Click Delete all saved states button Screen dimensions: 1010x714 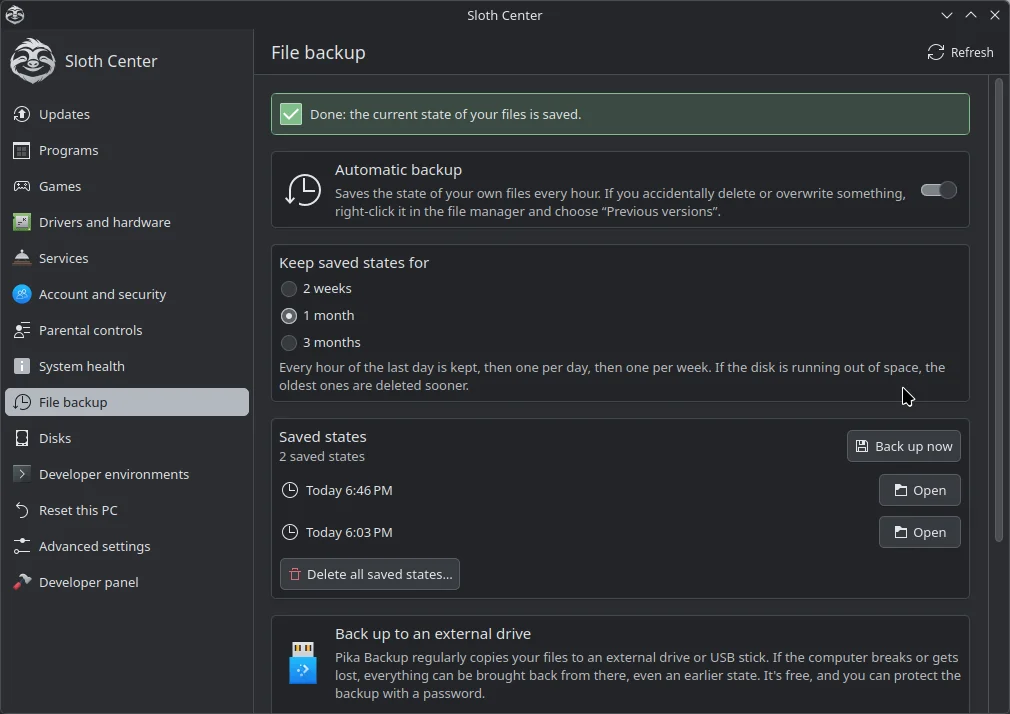click(370, 574)
